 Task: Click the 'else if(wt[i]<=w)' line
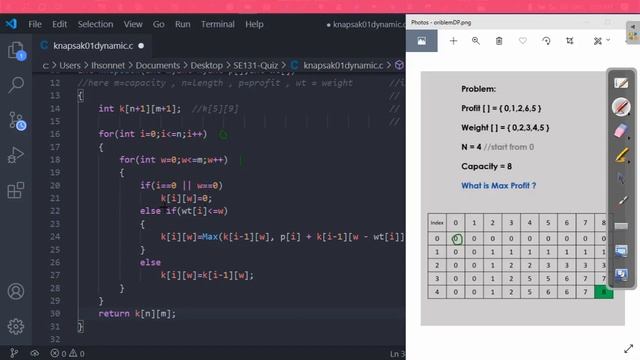184,211
